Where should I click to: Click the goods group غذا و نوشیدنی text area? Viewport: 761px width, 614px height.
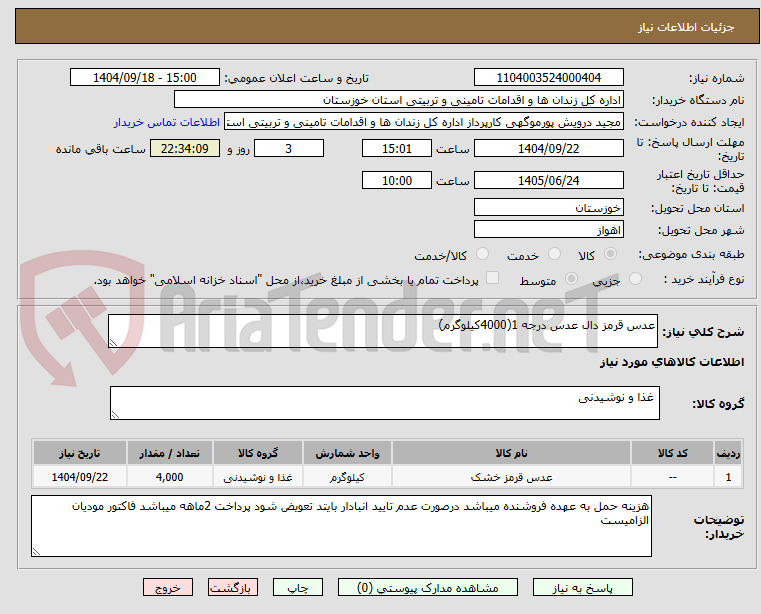click(384, 403)
